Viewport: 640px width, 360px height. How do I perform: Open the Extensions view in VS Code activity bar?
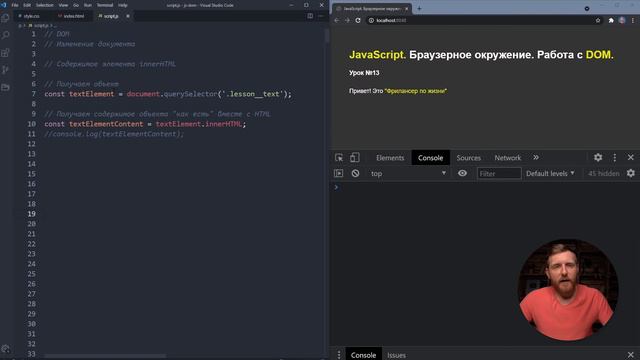[5, 53]
